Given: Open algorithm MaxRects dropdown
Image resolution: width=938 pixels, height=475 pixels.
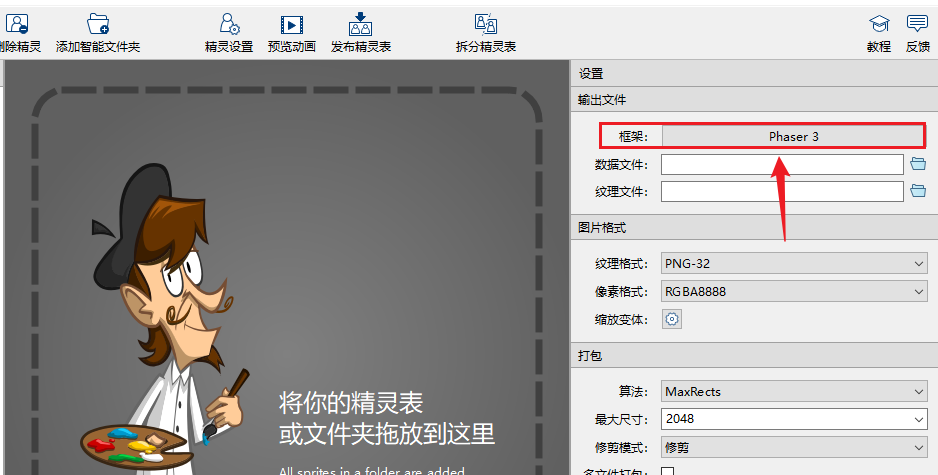Looking at the screenshot, I should pos(794,392).
